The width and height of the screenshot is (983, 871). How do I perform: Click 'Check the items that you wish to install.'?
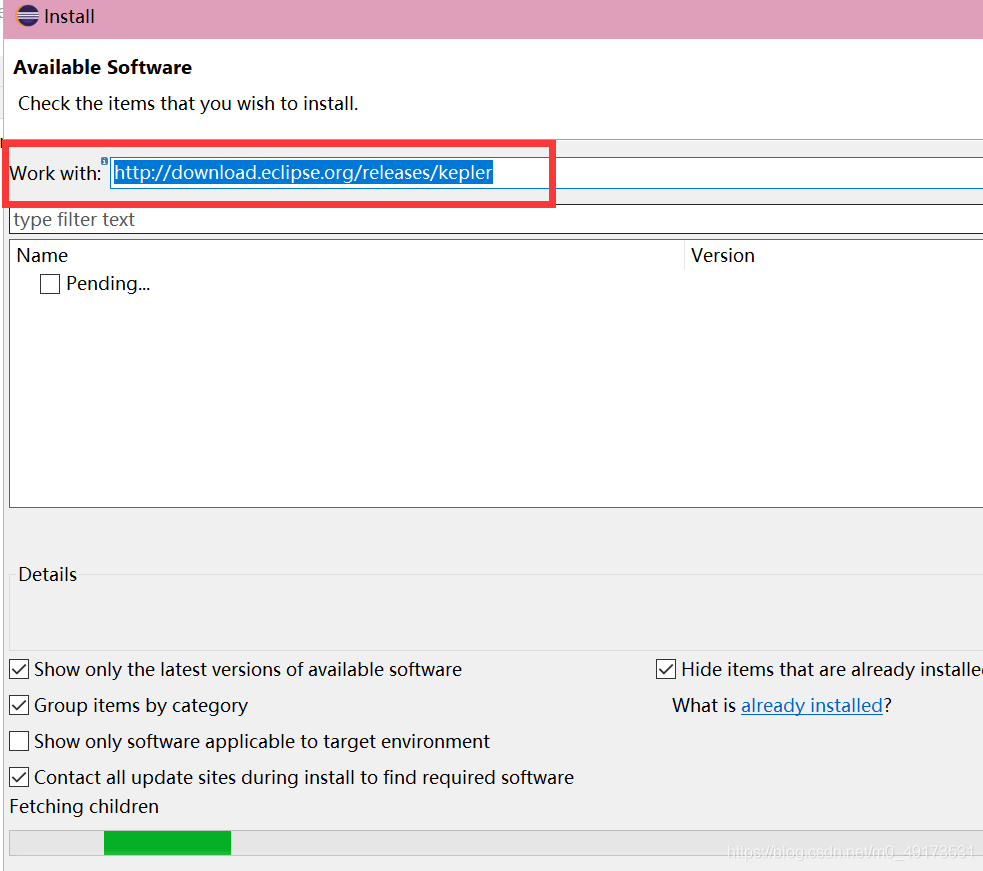[x=188, y=103]
